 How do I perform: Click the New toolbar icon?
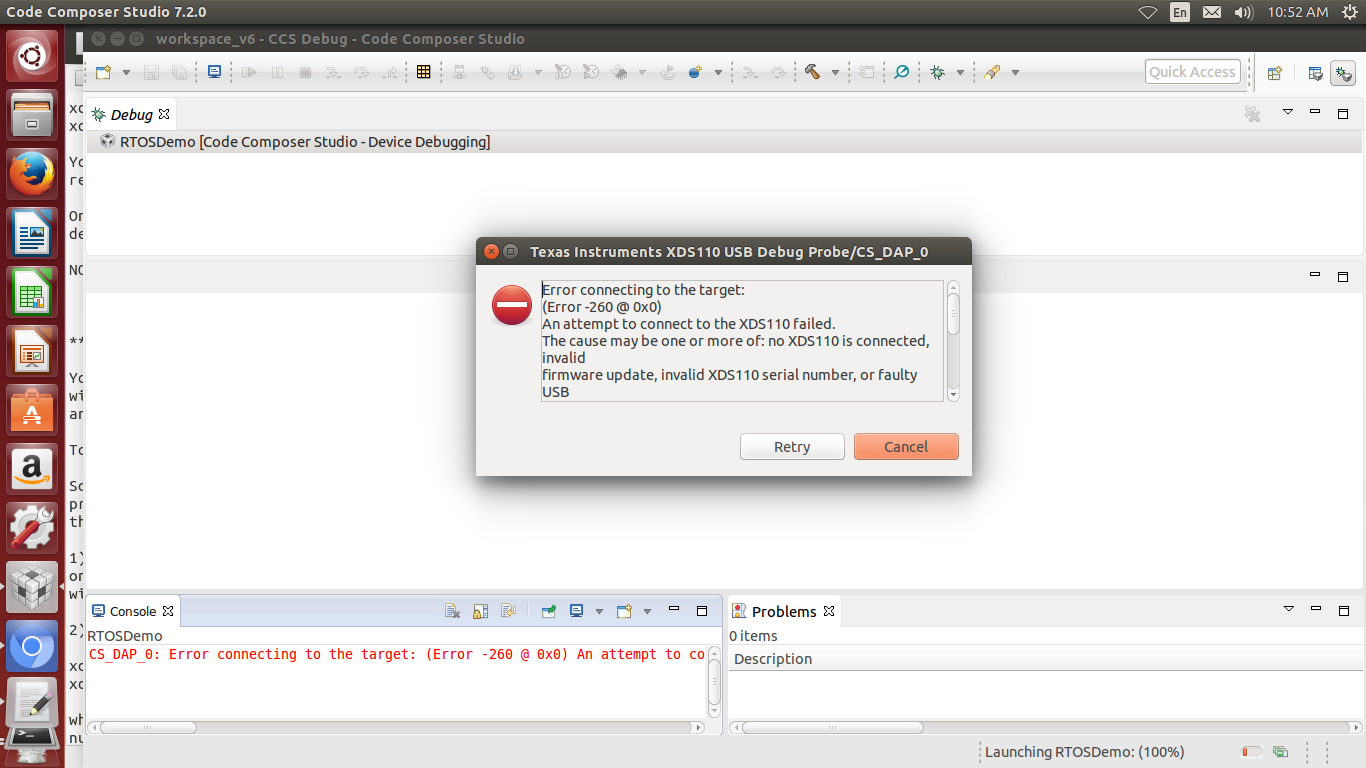click(x=103, y=72)
